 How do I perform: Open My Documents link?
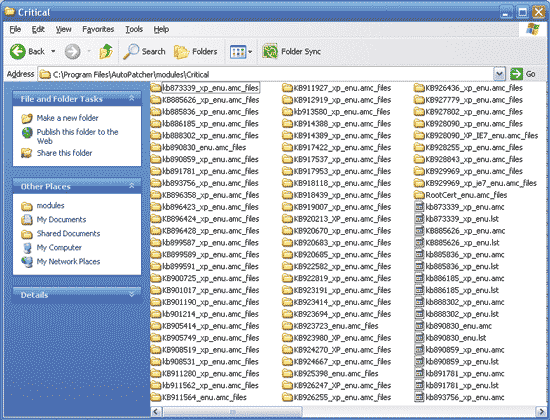coord(61,220)
